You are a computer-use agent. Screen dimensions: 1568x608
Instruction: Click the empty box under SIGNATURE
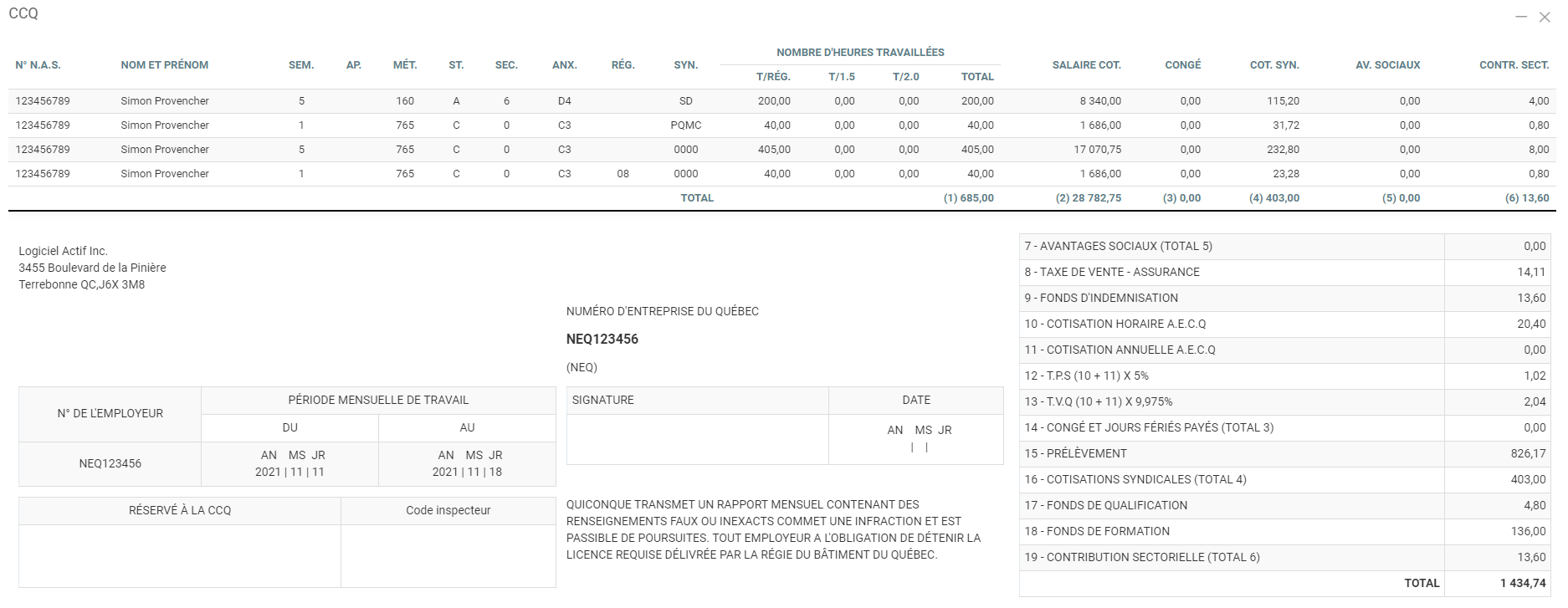(x=697, y=439)
